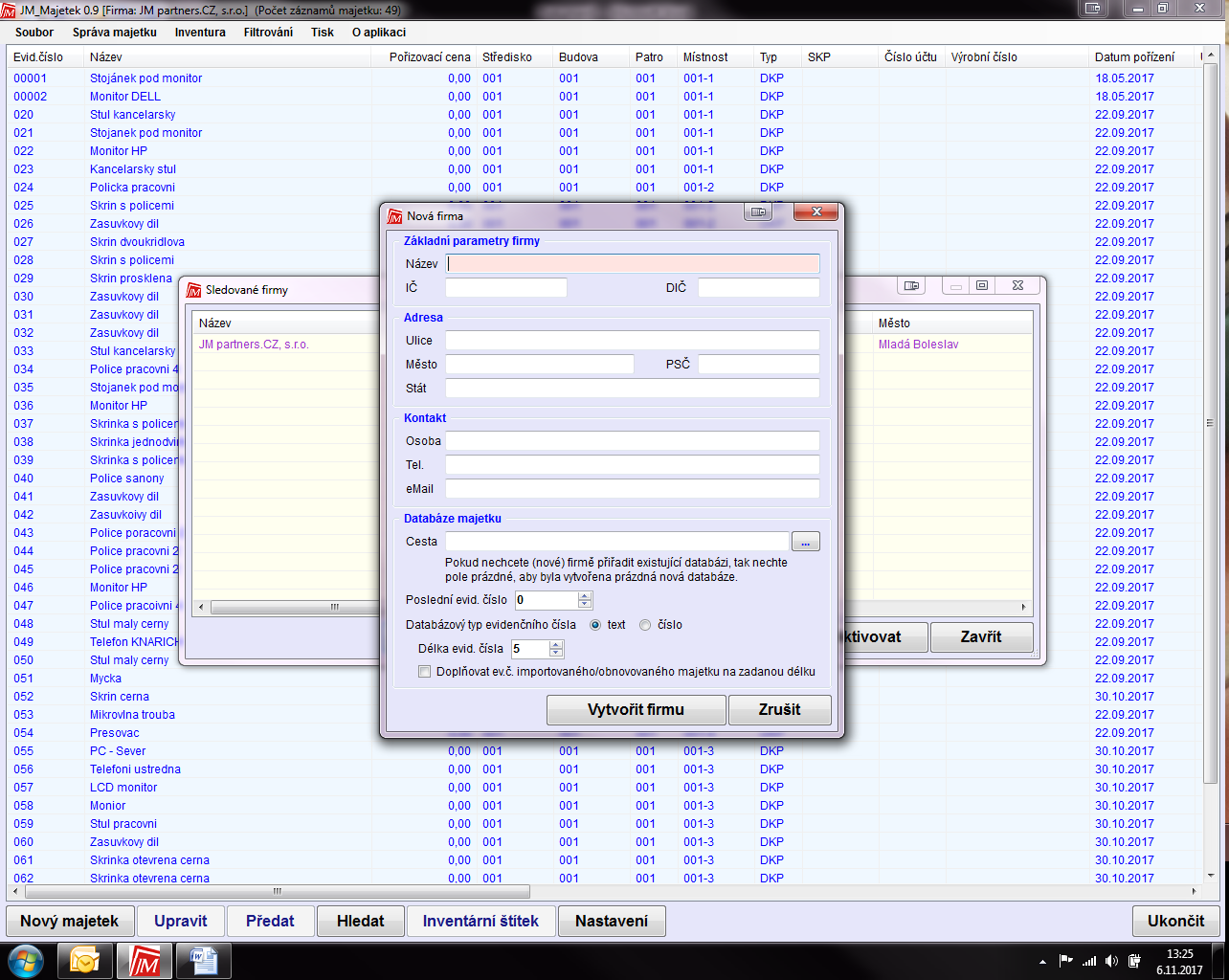Screen dimensions: 1229x980
Task: Decrease the Poslední evid. číslo value
Action: click(x=585, y=605)
